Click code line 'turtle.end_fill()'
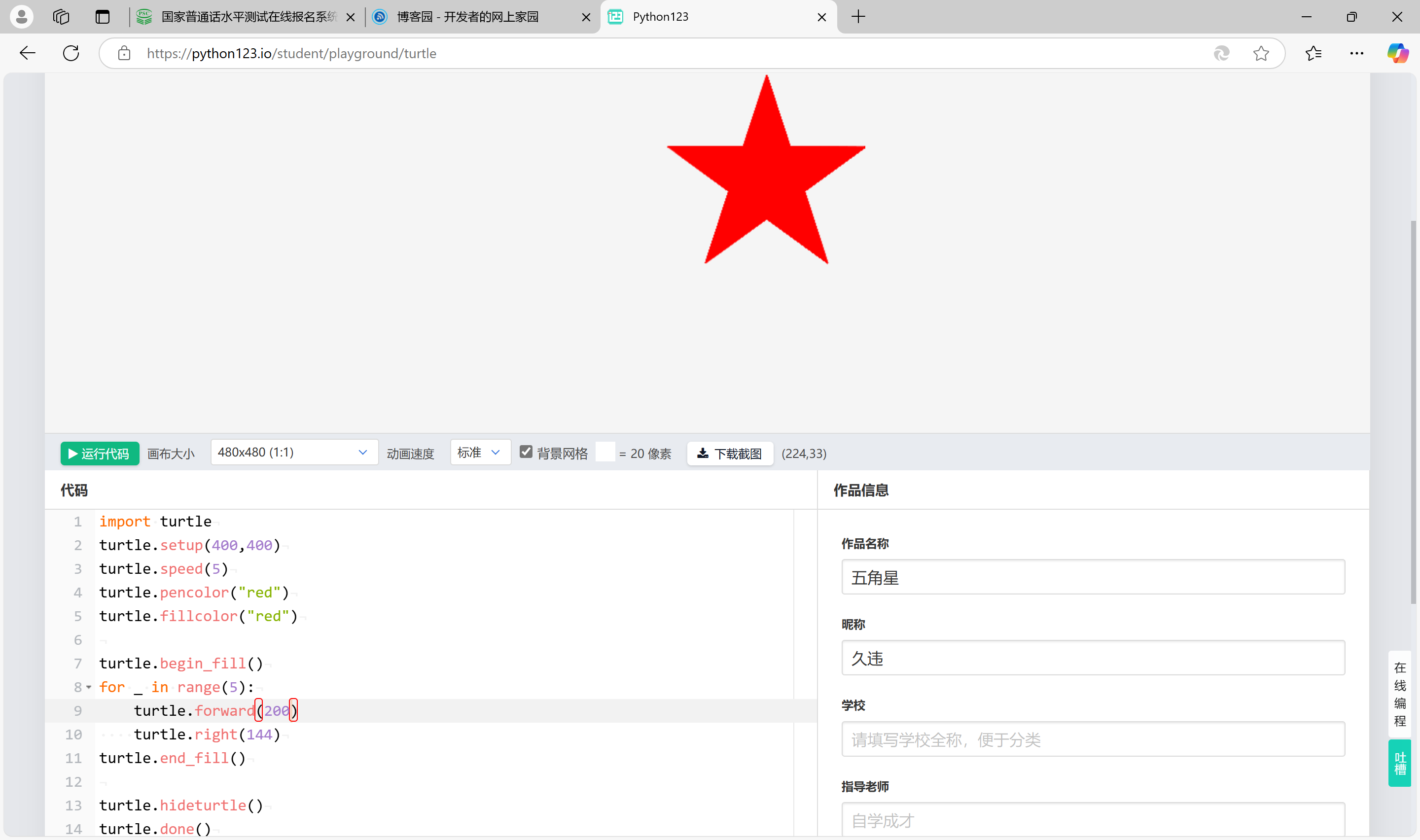 pyautogui.click(x=173, y=759)
